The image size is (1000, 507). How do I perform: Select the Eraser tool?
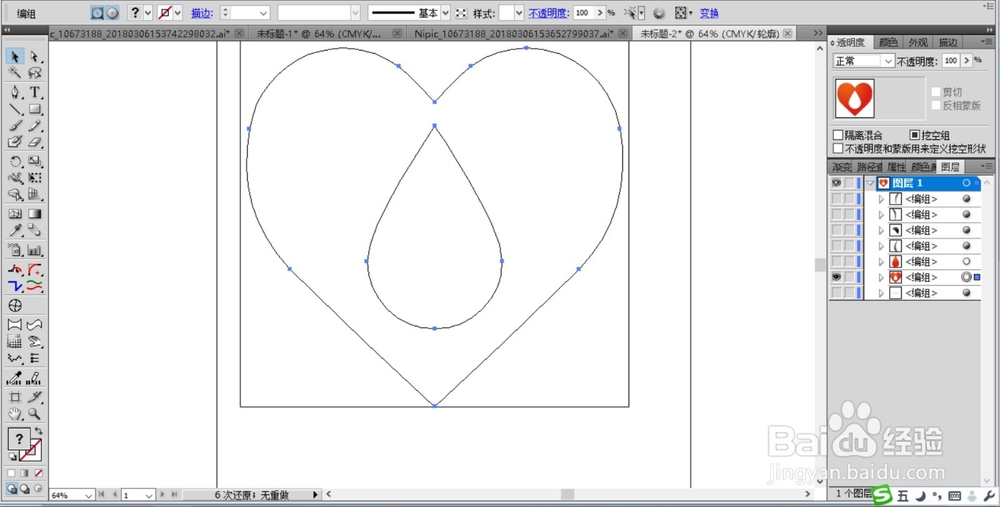[x=34, y=142]
